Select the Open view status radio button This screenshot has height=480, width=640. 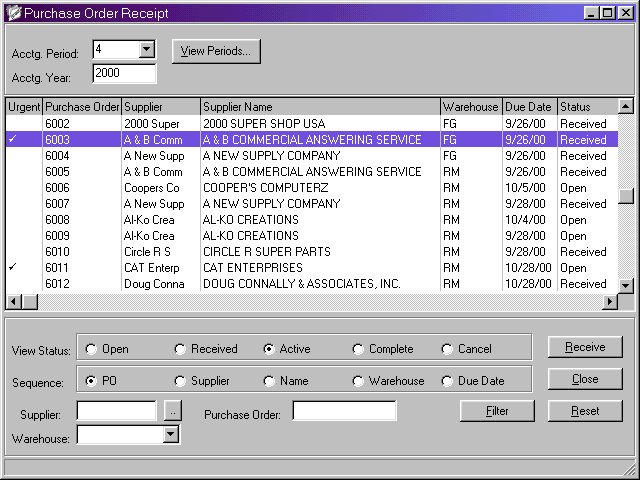[92, 349]
